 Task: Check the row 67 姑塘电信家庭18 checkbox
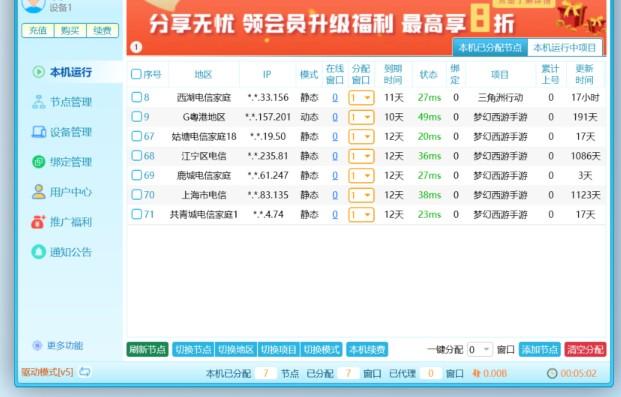[x=136, y=136]
